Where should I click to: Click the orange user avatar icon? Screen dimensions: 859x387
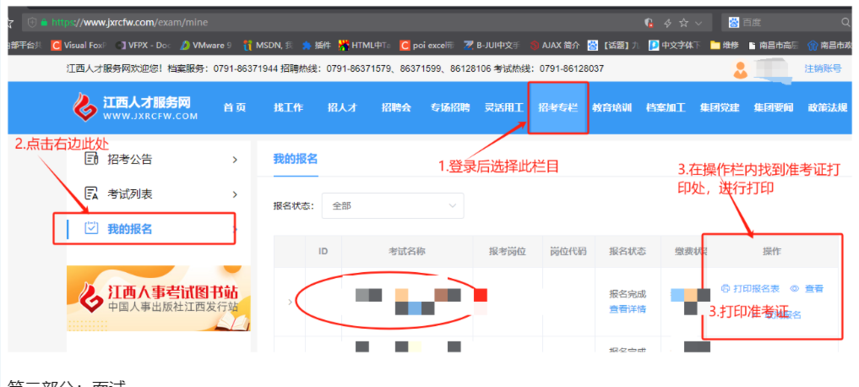pos(741,70)
